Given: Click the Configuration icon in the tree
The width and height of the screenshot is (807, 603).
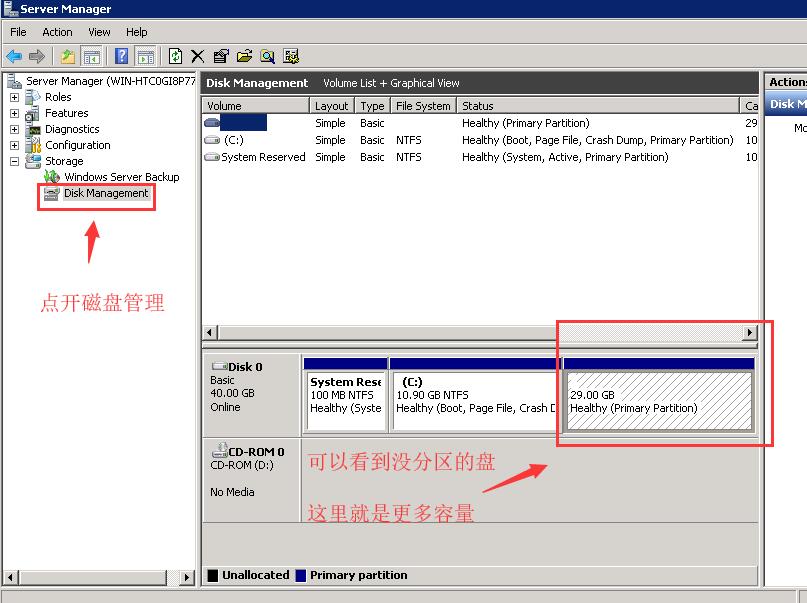Looking at the screenshot, I should click(x=33, y=145).
